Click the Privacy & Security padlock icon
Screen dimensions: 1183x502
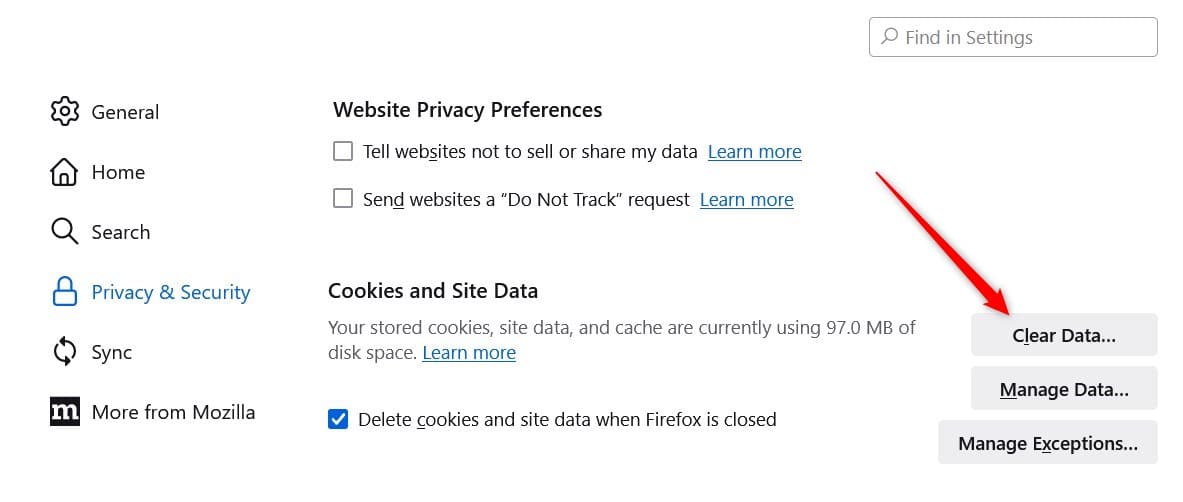tap(64, 291)
